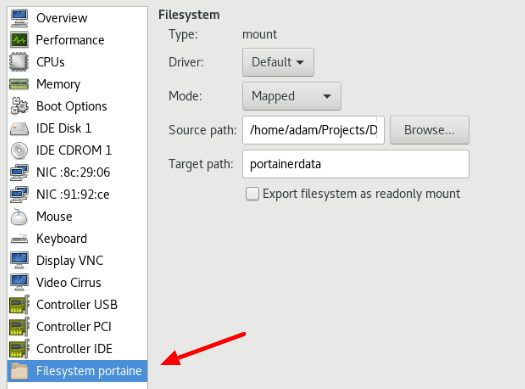This screenshot has width=525, height=389.
Task: Open the Performance graph icon
Action: (x=19, y=40)
